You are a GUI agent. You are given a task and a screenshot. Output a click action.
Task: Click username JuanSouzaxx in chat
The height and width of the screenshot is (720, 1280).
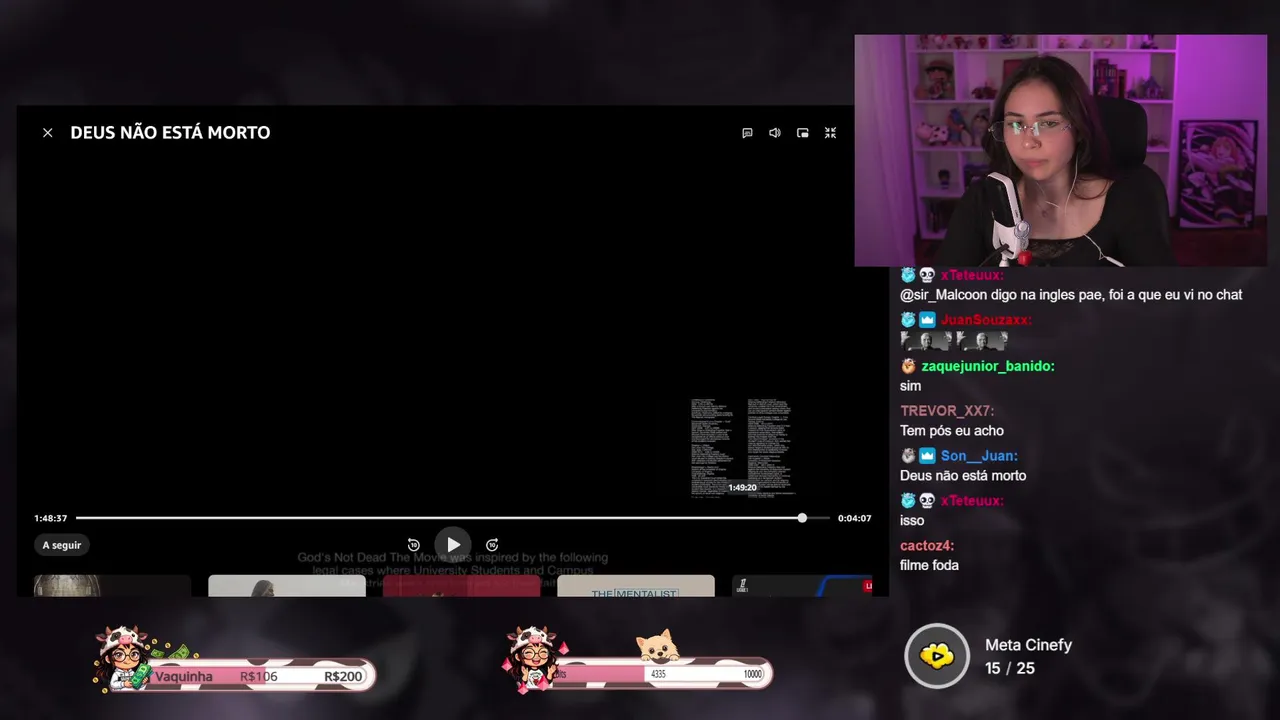[x=986, y=320]
